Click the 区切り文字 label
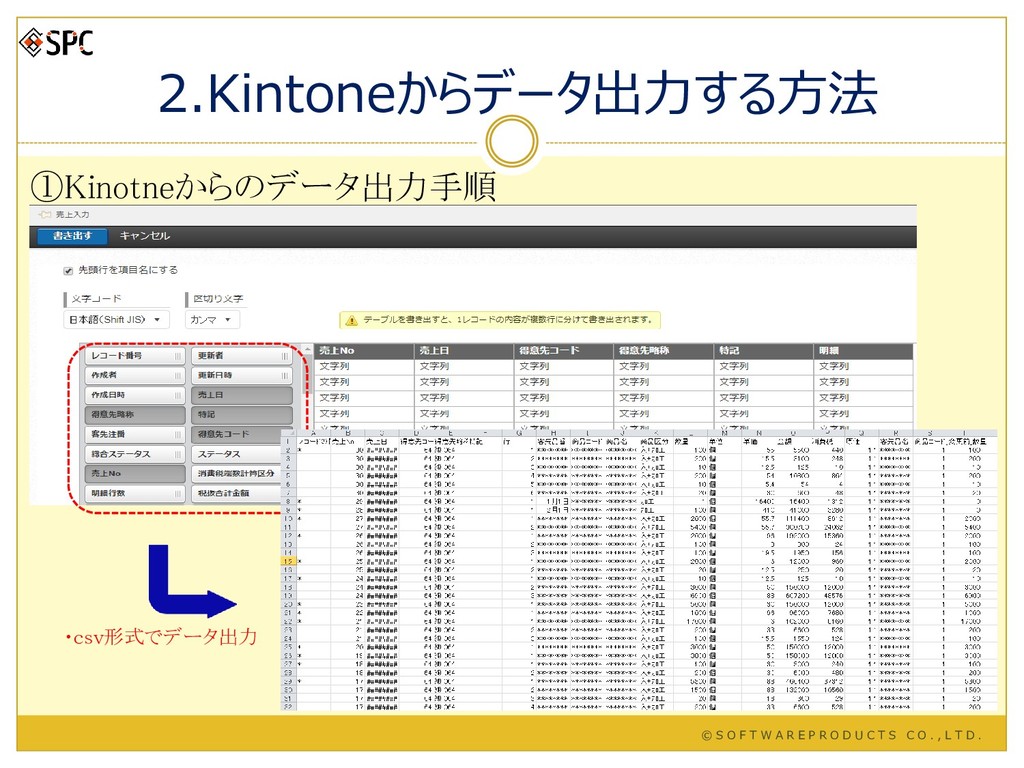The width and height of the screenshot is (1024, 768). pos(218,298)
